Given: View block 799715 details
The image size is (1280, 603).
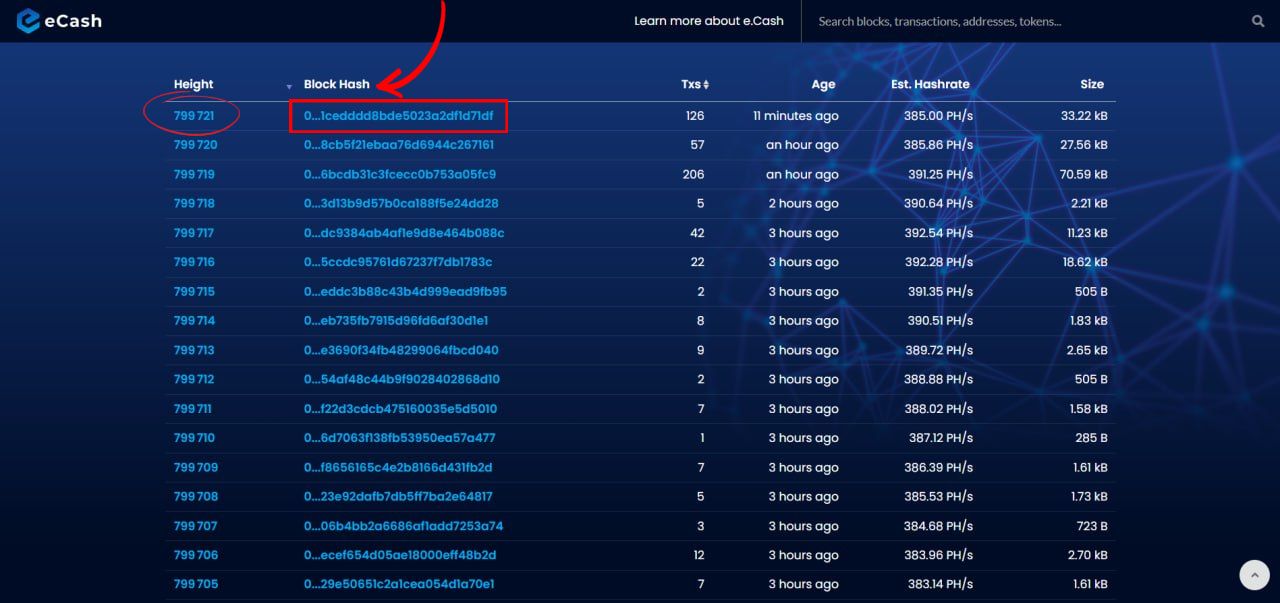Looking at the screenshot, I should tap(194, 292).
